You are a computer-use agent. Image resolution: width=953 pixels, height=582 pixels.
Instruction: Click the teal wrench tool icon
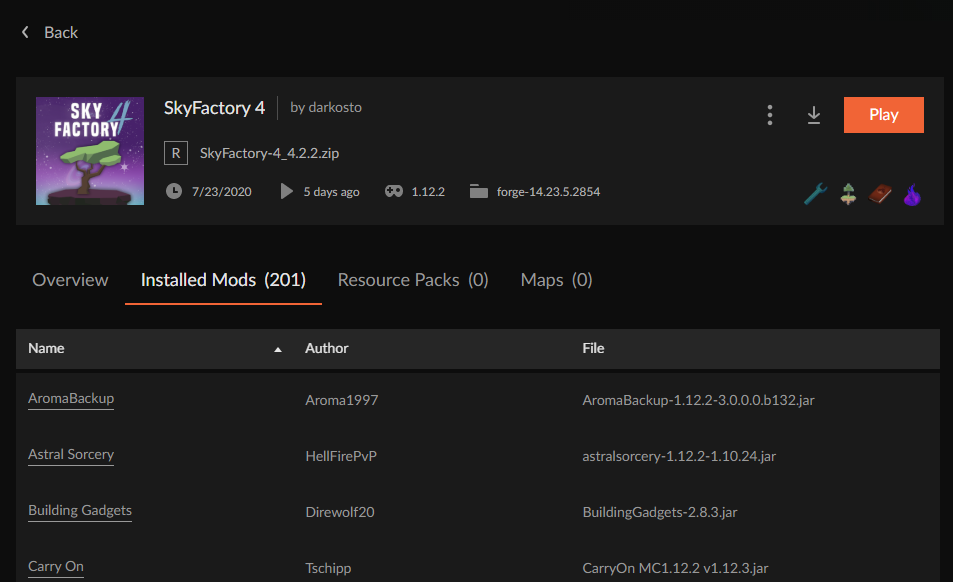815,194
